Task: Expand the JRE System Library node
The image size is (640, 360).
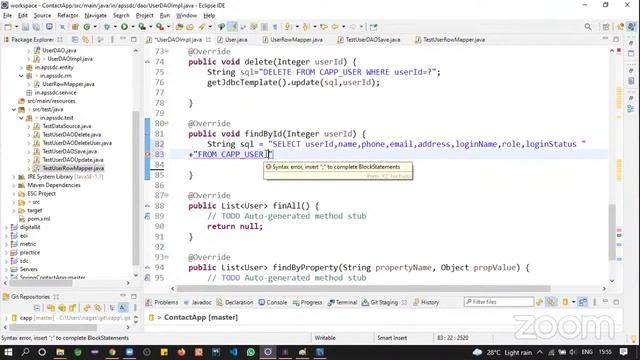Action: click(13, 177)
